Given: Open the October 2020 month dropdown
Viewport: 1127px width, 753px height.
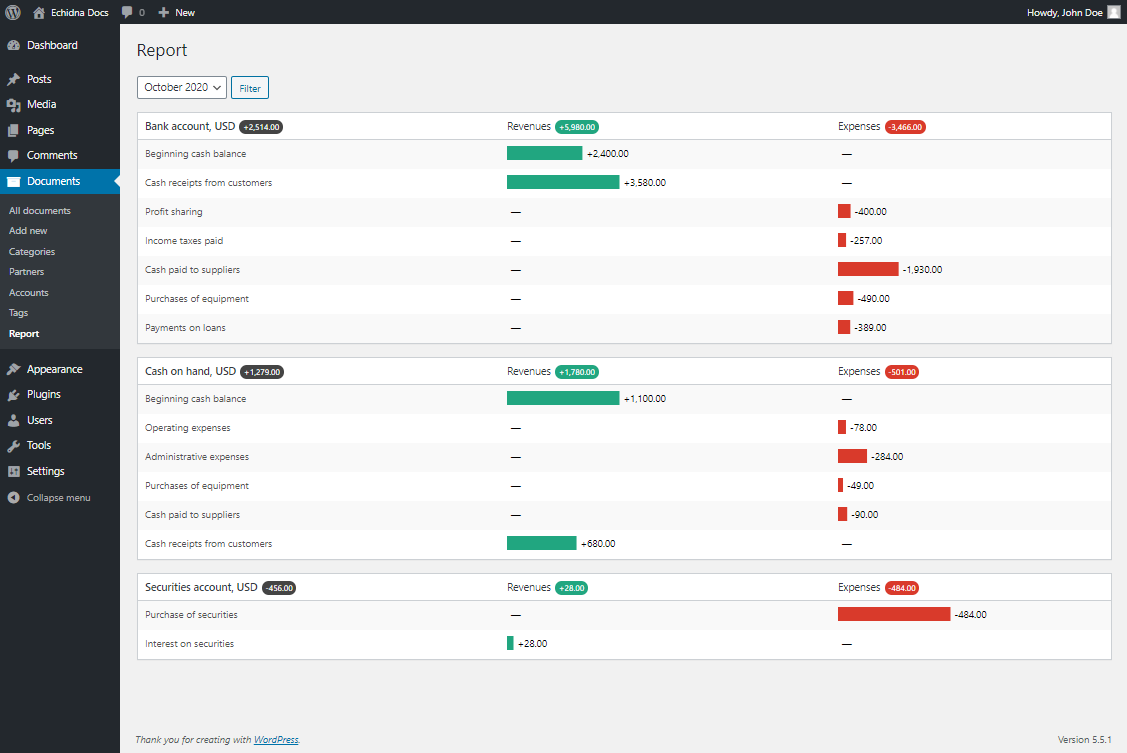Looking at the screenshot, I should 182,87.
